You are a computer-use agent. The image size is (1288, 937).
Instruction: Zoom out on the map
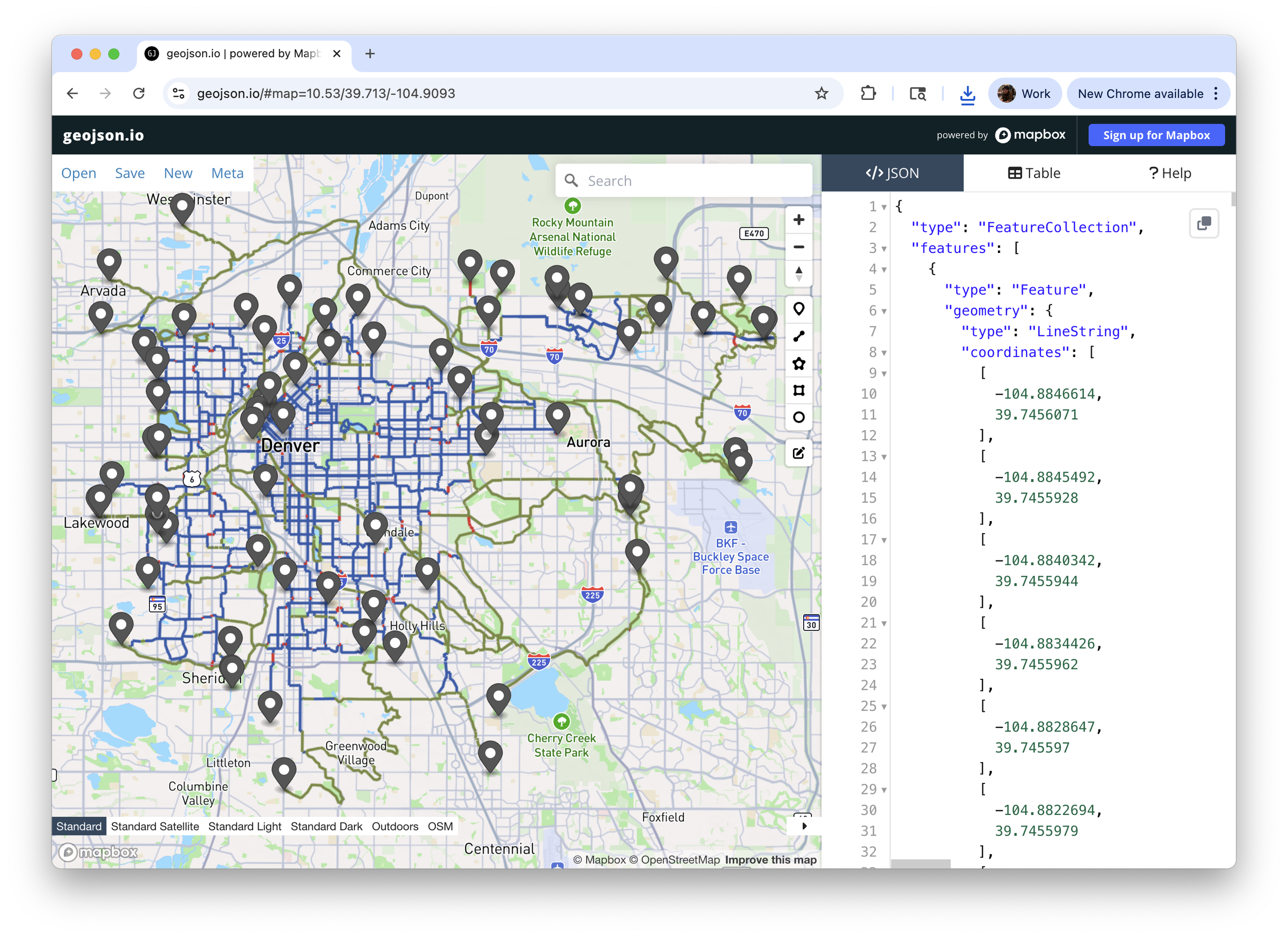tap(799, 247)
